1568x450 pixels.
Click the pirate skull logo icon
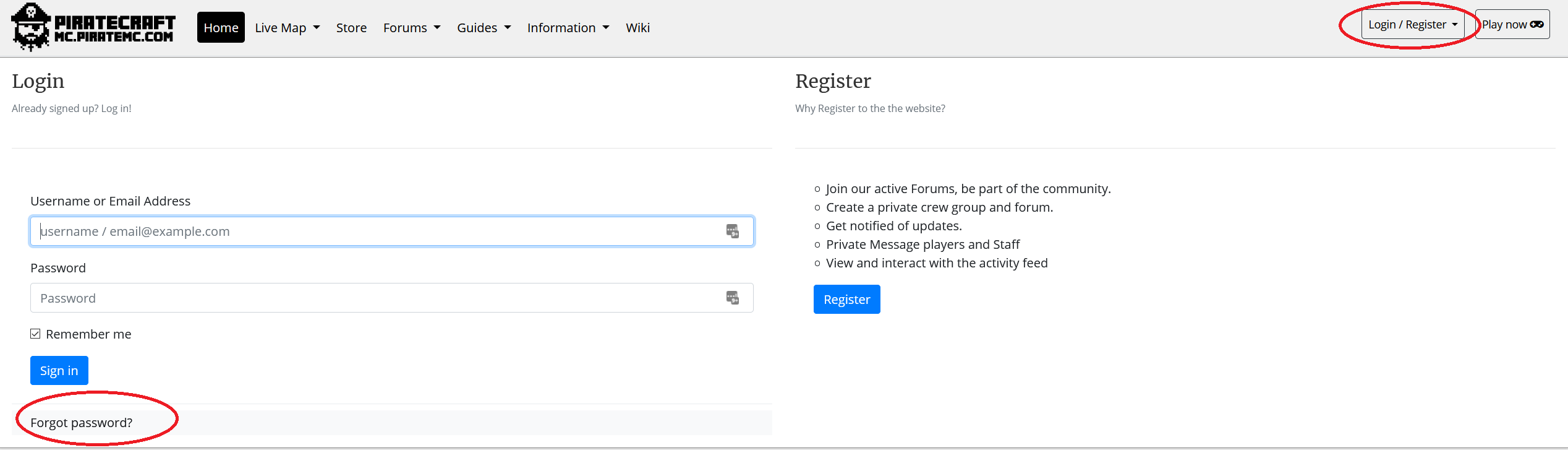click(x=30, y=27)
